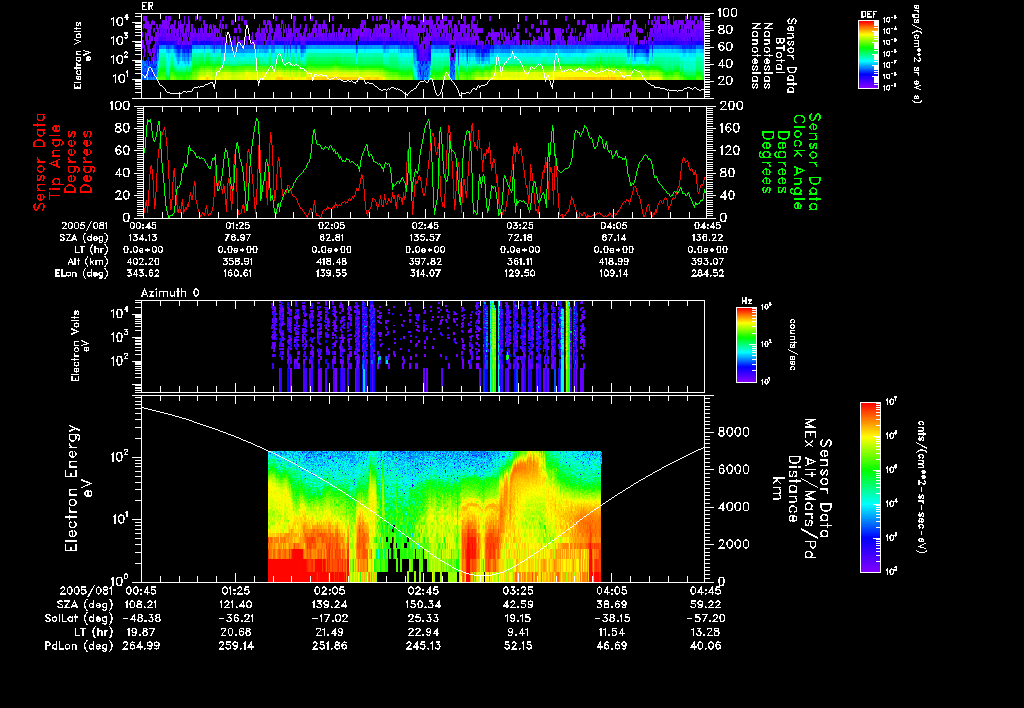This screenshot has height=708, width=1024.
Task: Click the 160 degree clock angle tick
Action: click(729, 128)
